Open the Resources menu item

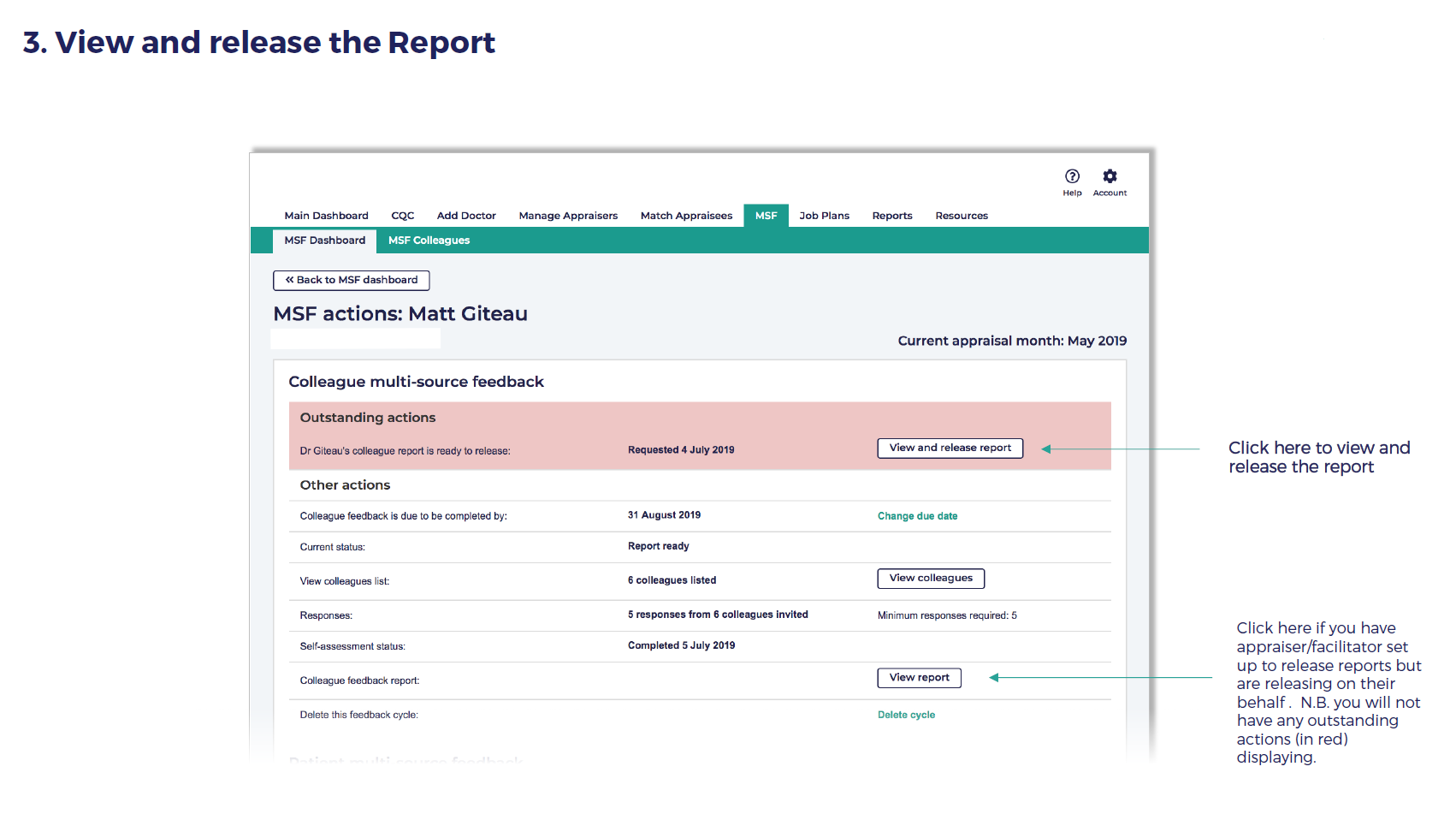[x=962, y=216]
